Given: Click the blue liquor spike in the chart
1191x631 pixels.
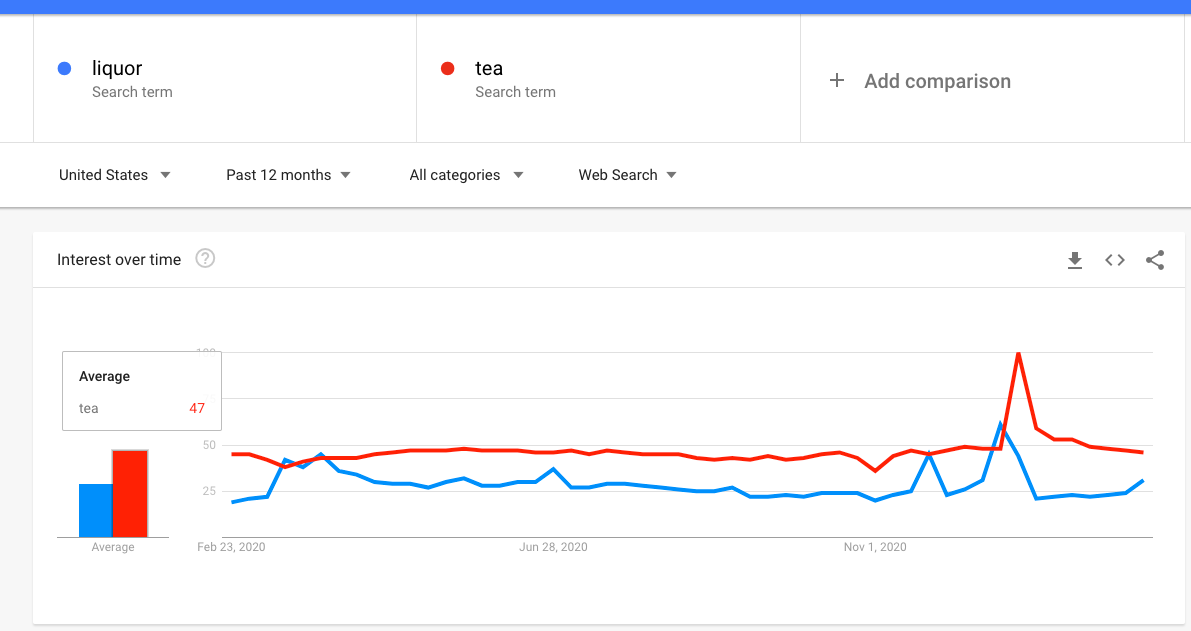Looking at the screenshot, I should pyautogui.click(x=1000, y=423).
